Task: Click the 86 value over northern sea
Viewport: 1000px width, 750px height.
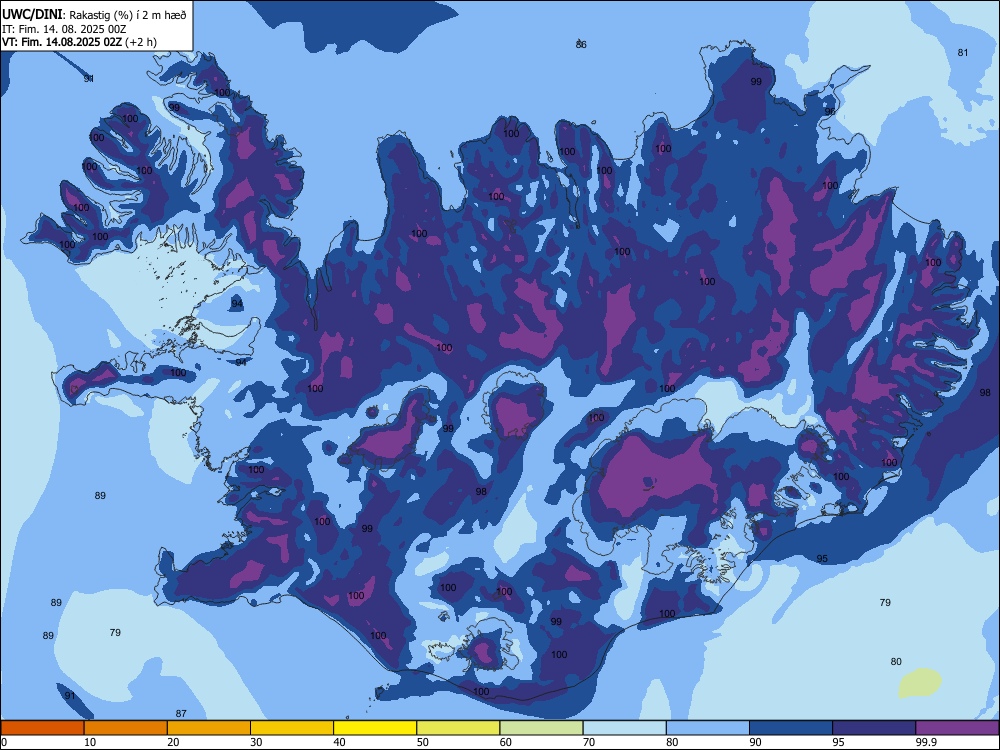Action: (581, 45)
